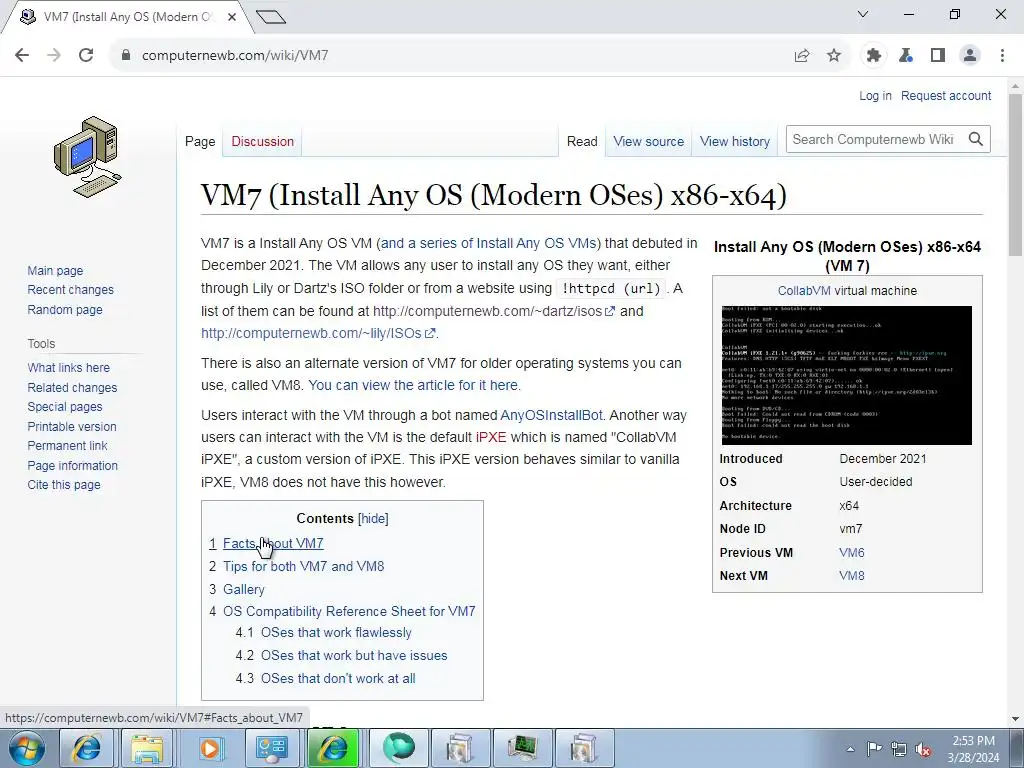Screen dimensions: 1024x768
Task: Open What links here tool
Action: click(x=69, y=368)
